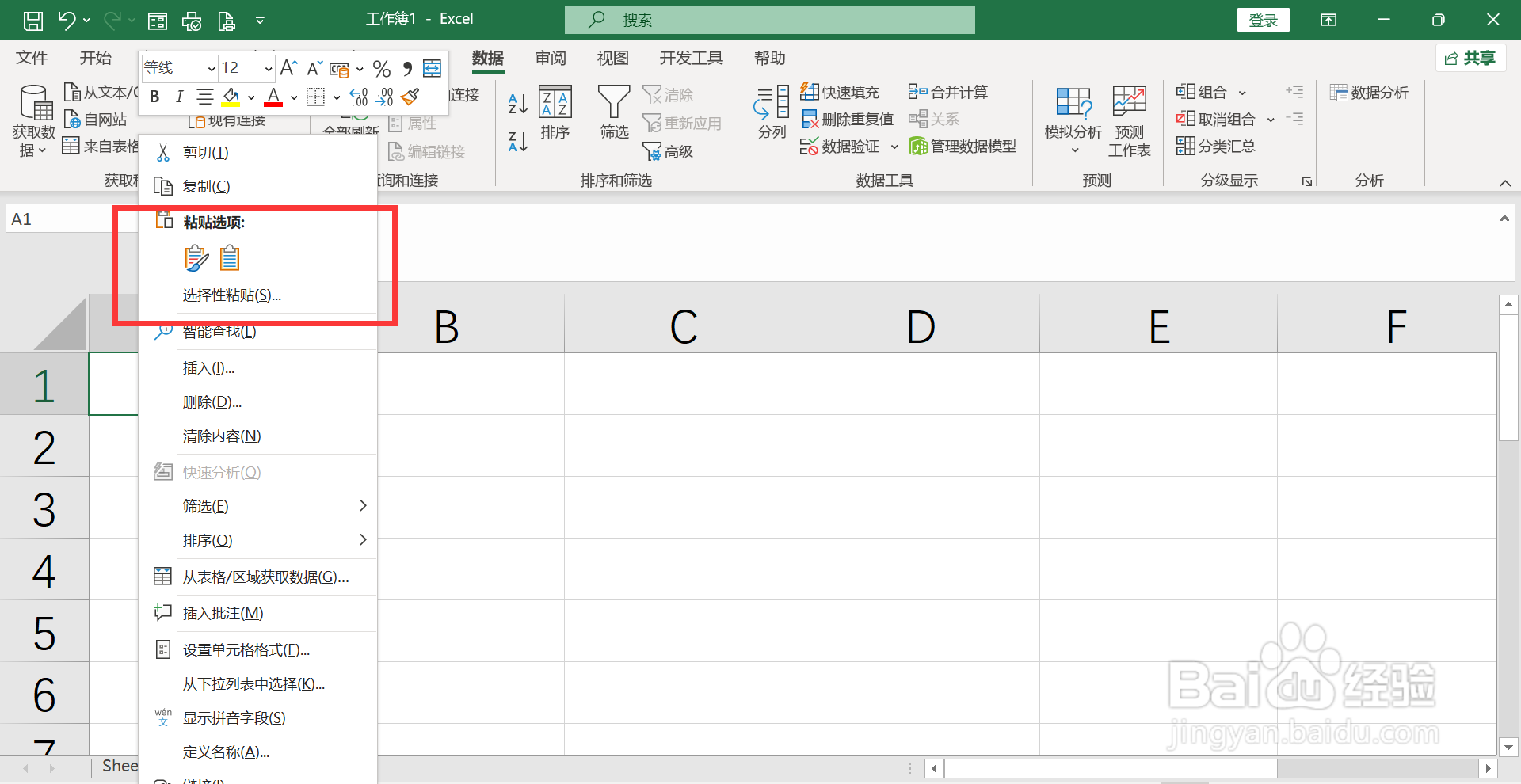The image size is (1521, 784).
Task: Click Remove Duplicates (删除重复值)
Action: coord(847,119)
